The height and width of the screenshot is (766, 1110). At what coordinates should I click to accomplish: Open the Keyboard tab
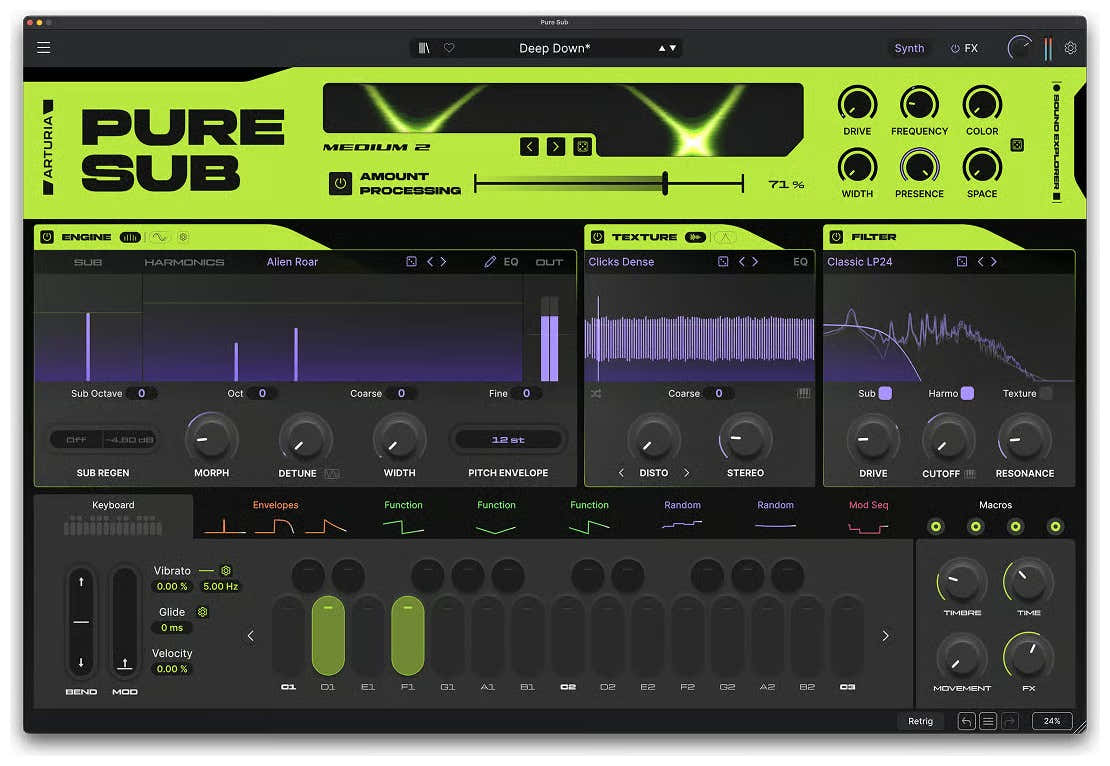(x=113, y=517)
